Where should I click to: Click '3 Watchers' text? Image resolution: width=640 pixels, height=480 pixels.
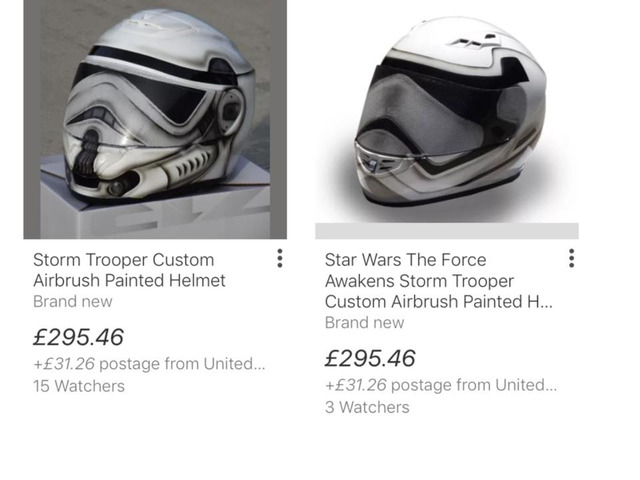coord(367,407)
